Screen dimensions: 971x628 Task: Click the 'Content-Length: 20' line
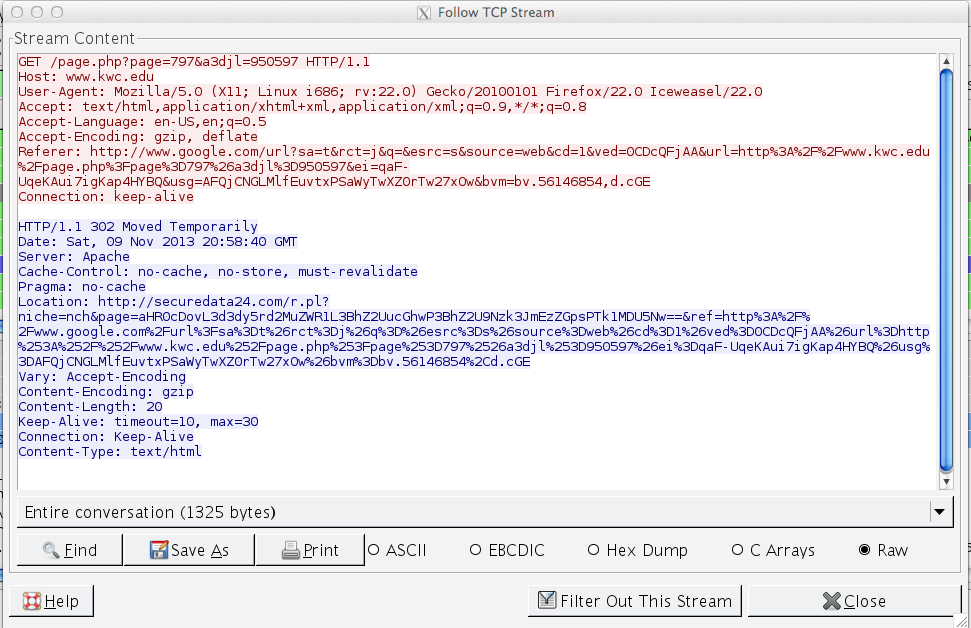[x=90, y=406]
